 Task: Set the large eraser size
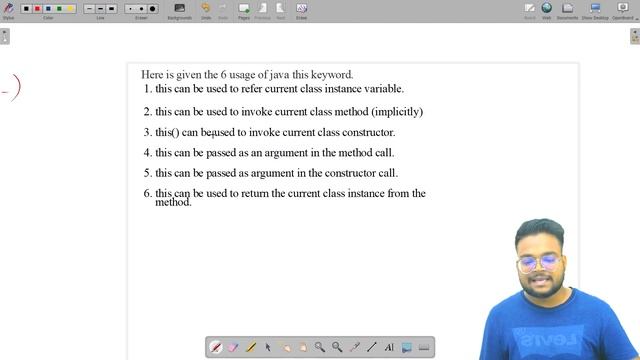(x=152, y=9)
